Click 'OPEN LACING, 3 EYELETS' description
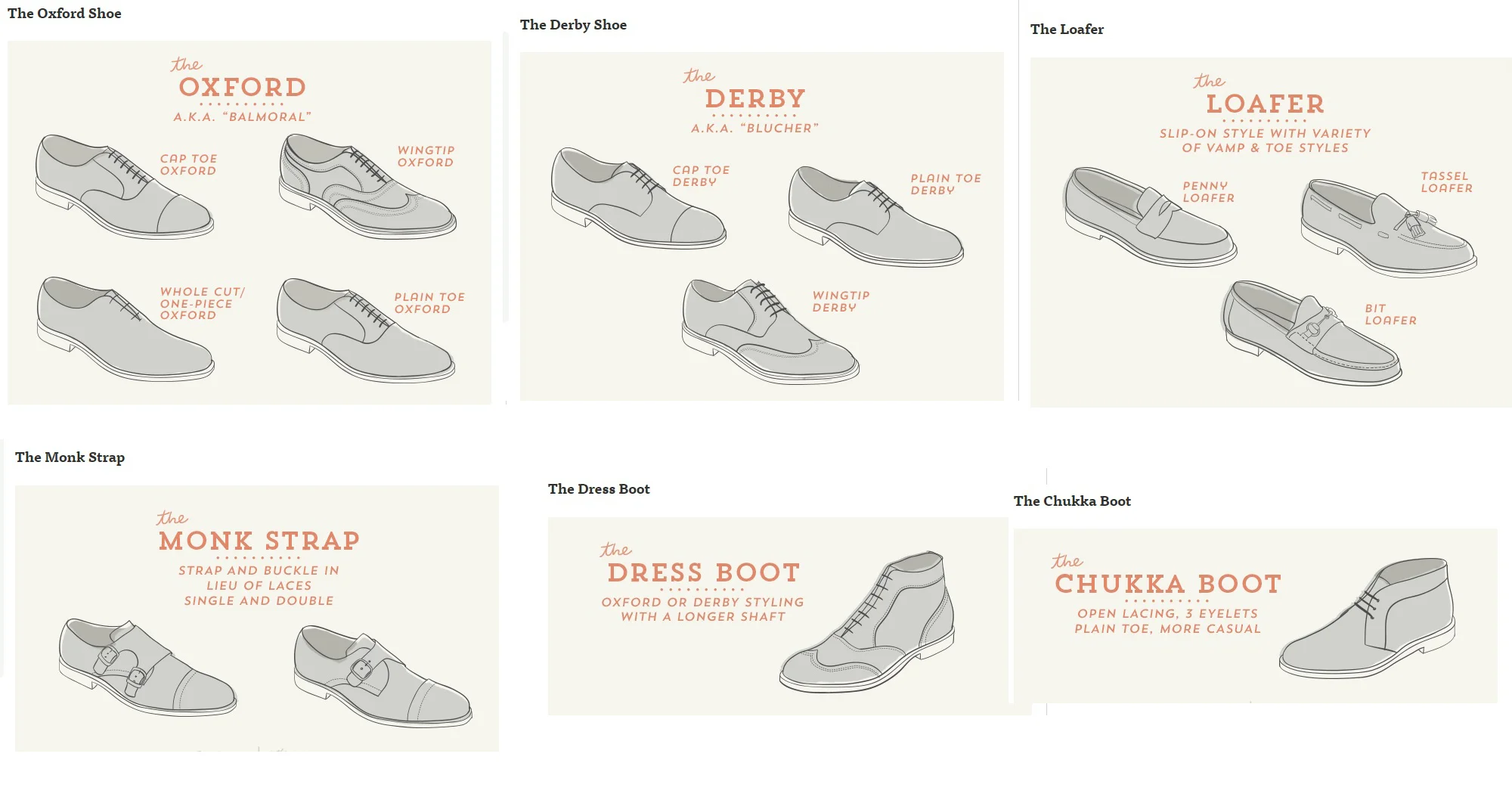This screenshot has width=1512, height=803. [1167, 614]
